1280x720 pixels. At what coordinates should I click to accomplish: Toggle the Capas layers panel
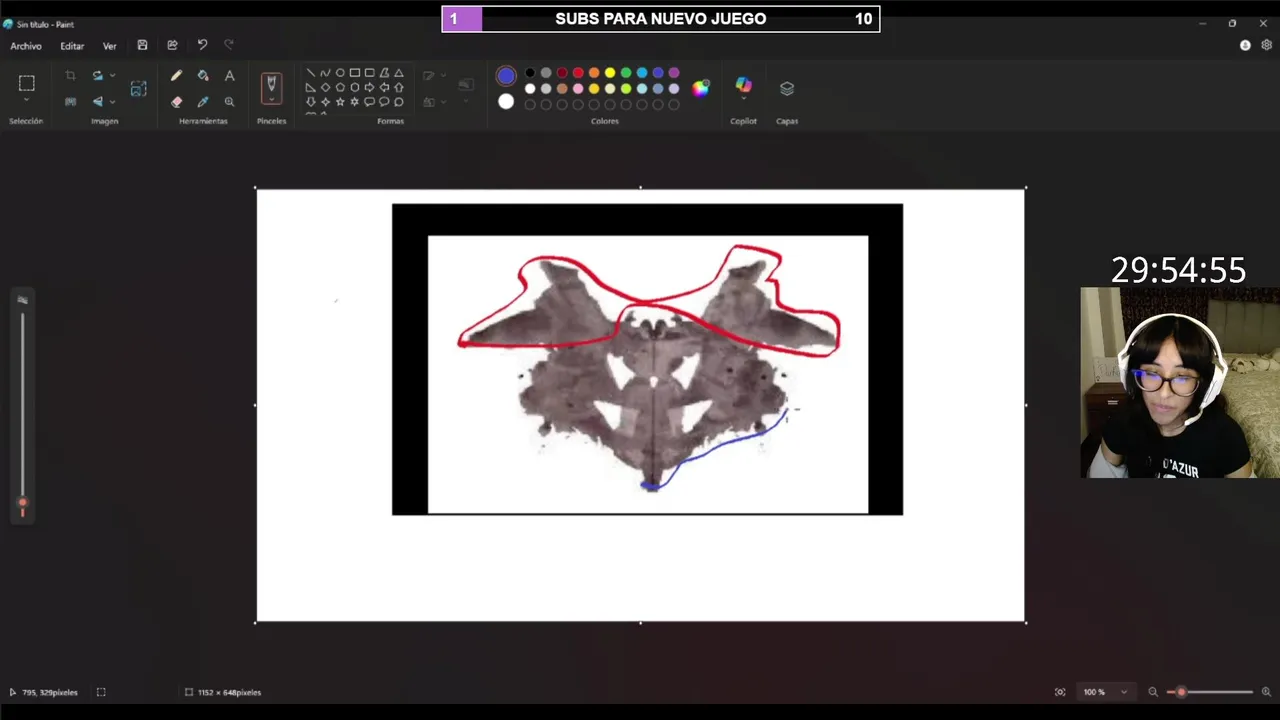pos(787,88)
